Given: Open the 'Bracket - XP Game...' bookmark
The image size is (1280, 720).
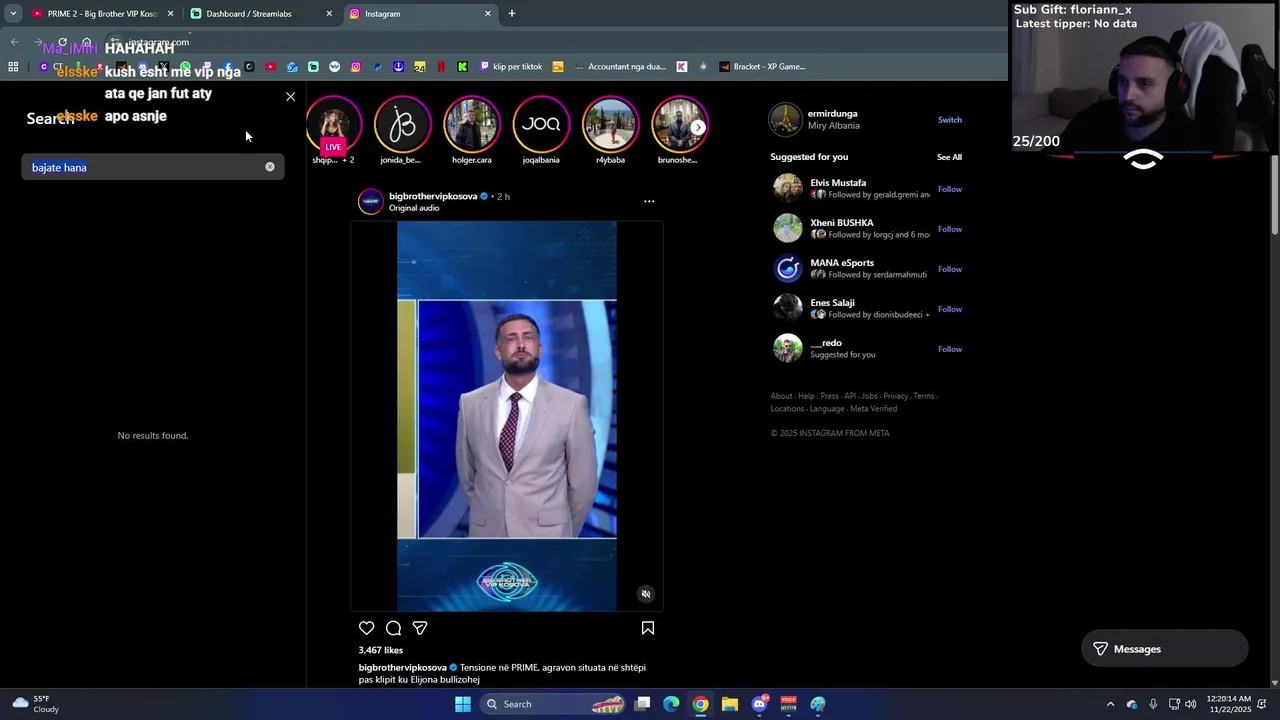Looking at the screenshot, I should (762, 67).
